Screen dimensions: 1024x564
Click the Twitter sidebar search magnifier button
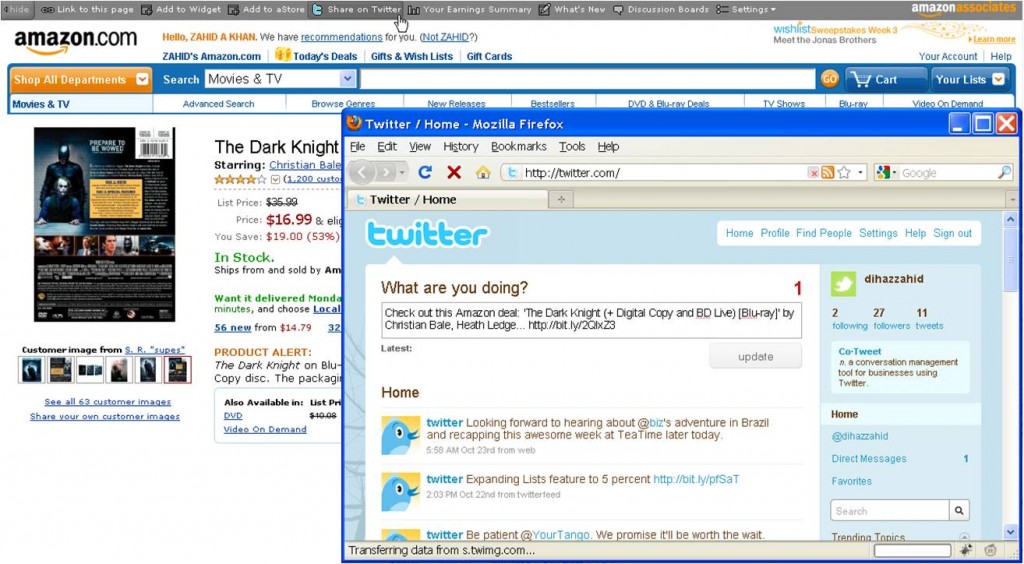(x=959, y=511)
